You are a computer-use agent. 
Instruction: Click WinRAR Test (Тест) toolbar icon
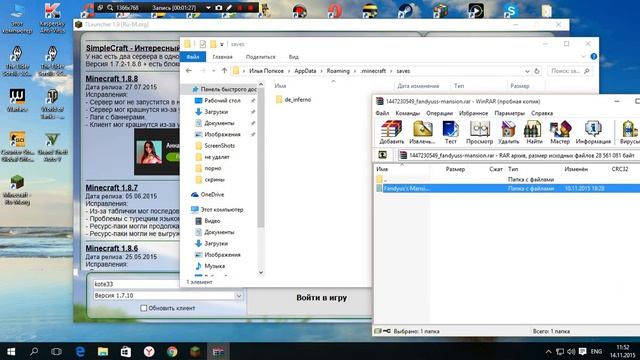tap(450, 132)
